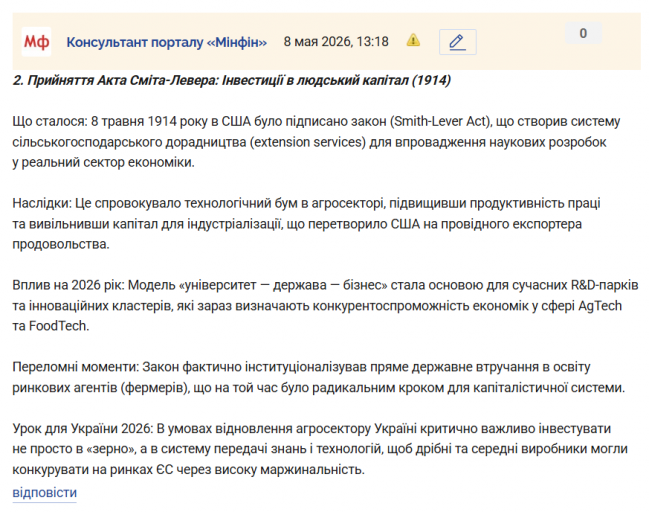Screen dimensions: 649x512
Task: Click the text «Smith-Lever Act» in the first paragraph
Action: (440, 121)
